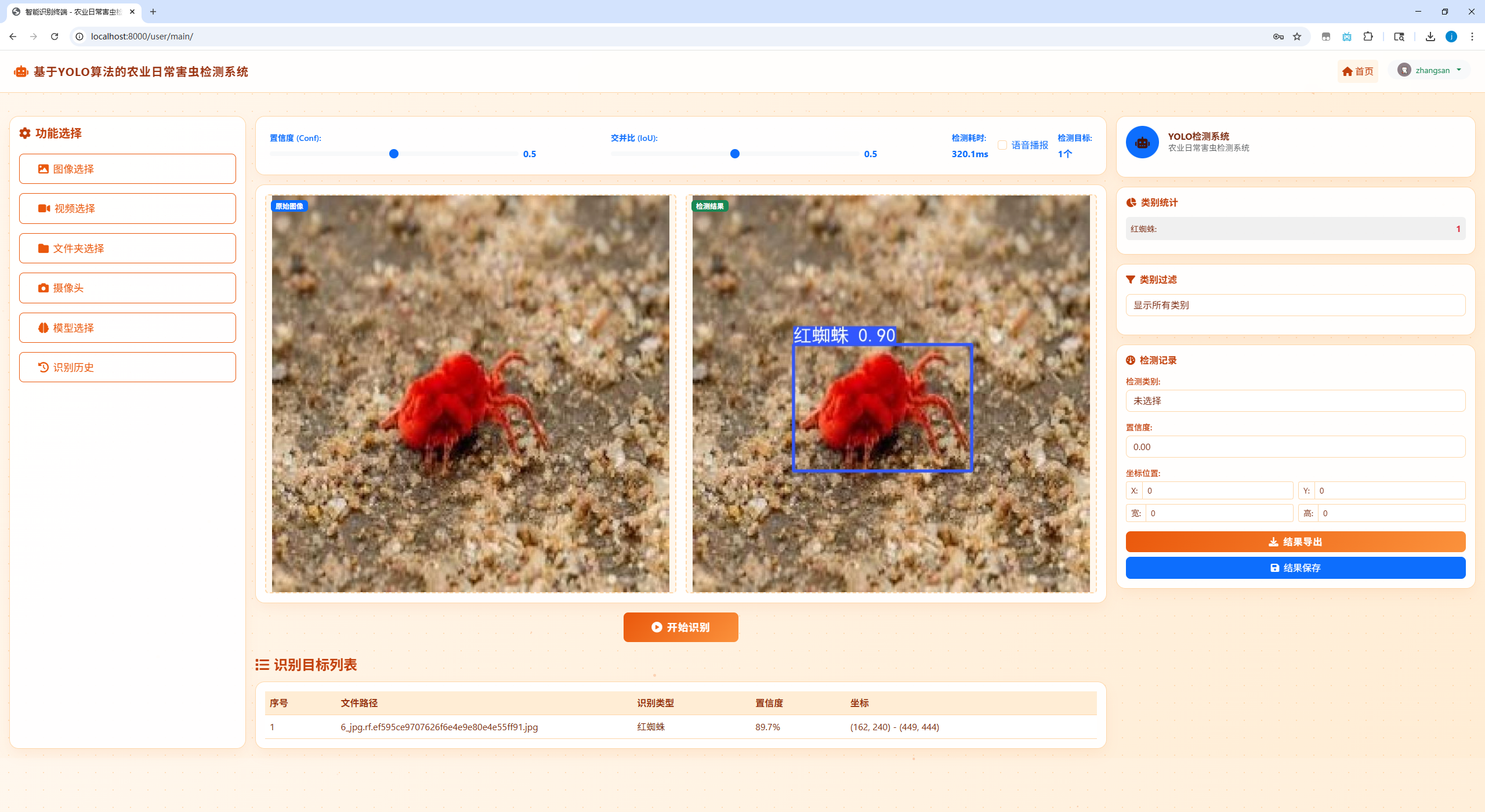Click the 置信度 (Conf) slider handle
The width and height of the screenshot is (1485, 812).
pos(394,154)
